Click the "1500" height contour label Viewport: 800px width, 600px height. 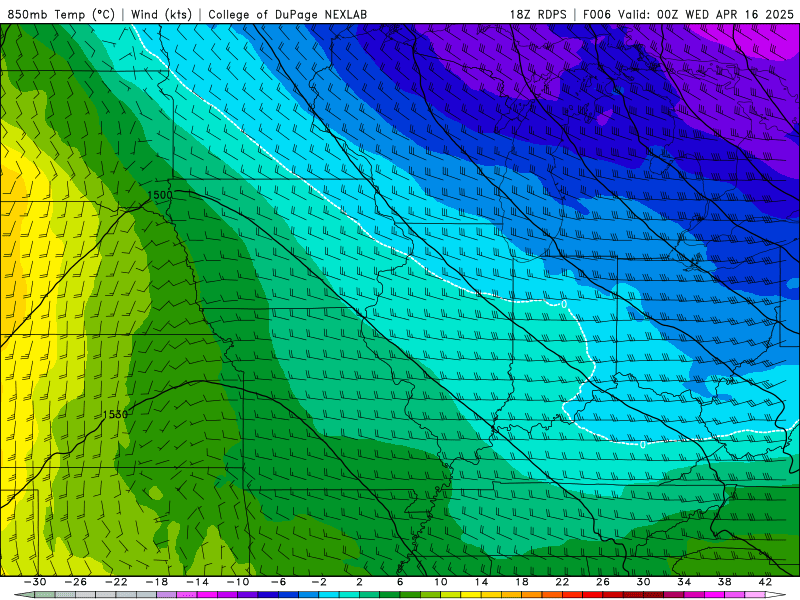(160, 195)
